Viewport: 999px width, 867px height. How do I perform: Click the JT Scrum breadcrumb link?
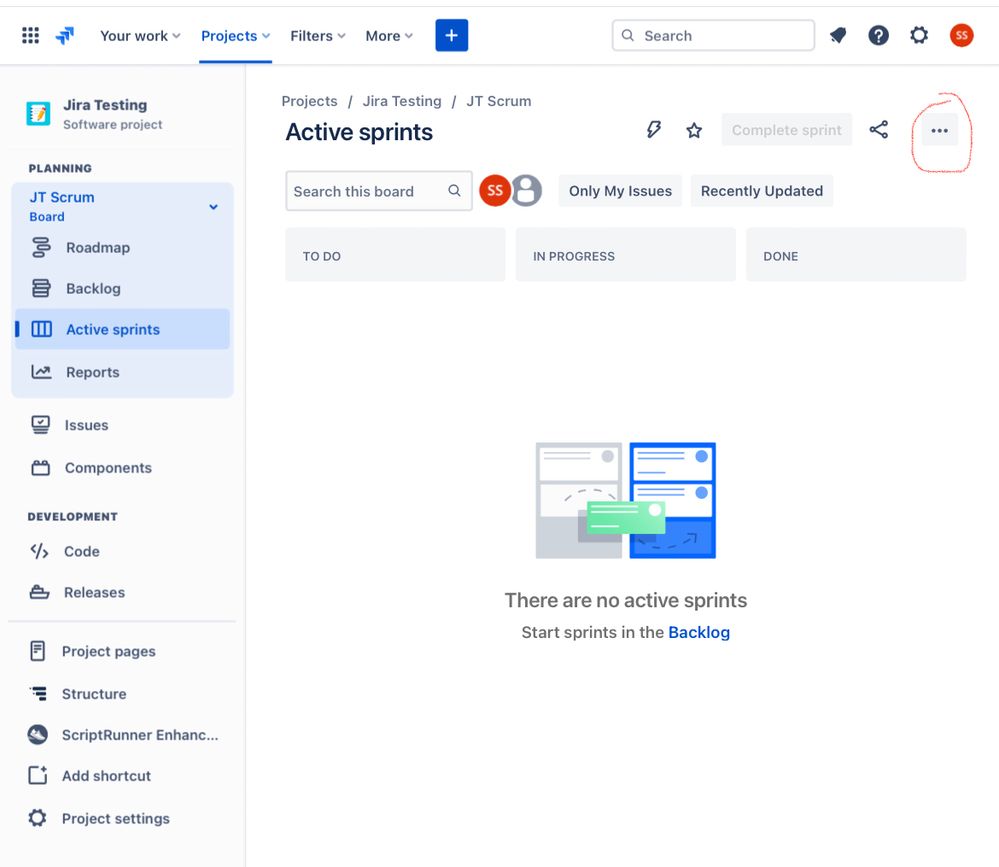[x=499, y=101]
